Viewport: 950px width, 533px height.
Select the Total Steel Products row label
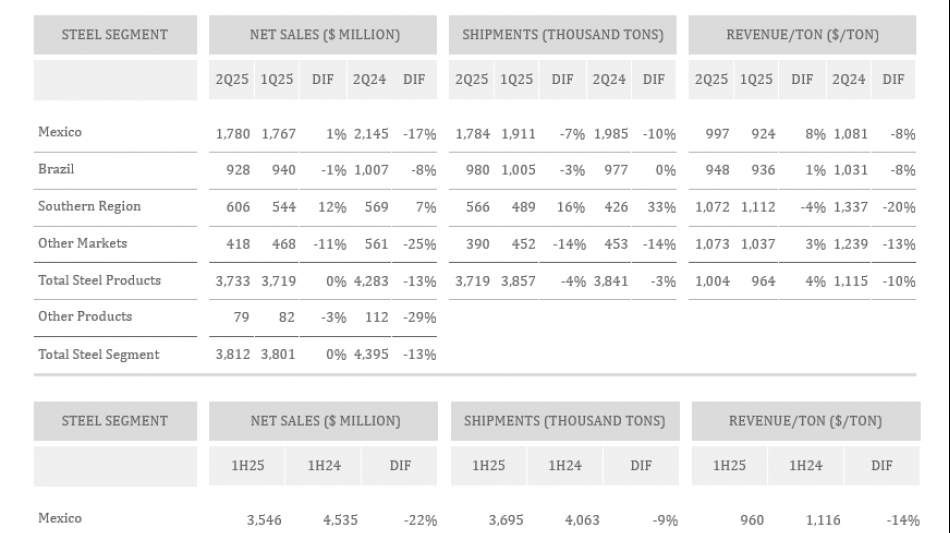coord(99,280)
